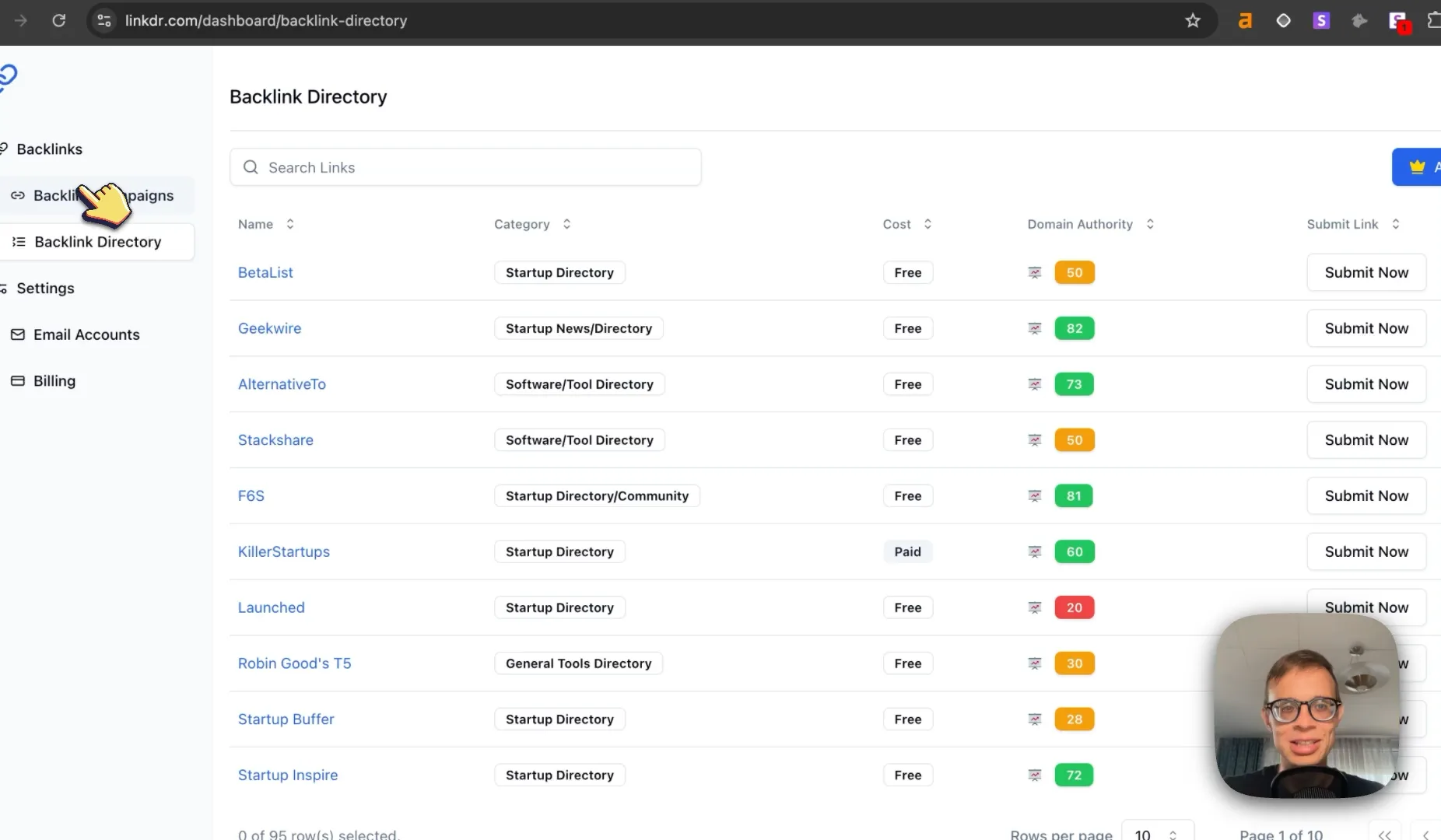The width and height of the screenshot is (1441, 840).
Task: Open the Startup Inspire link
Action: [288, 775]
